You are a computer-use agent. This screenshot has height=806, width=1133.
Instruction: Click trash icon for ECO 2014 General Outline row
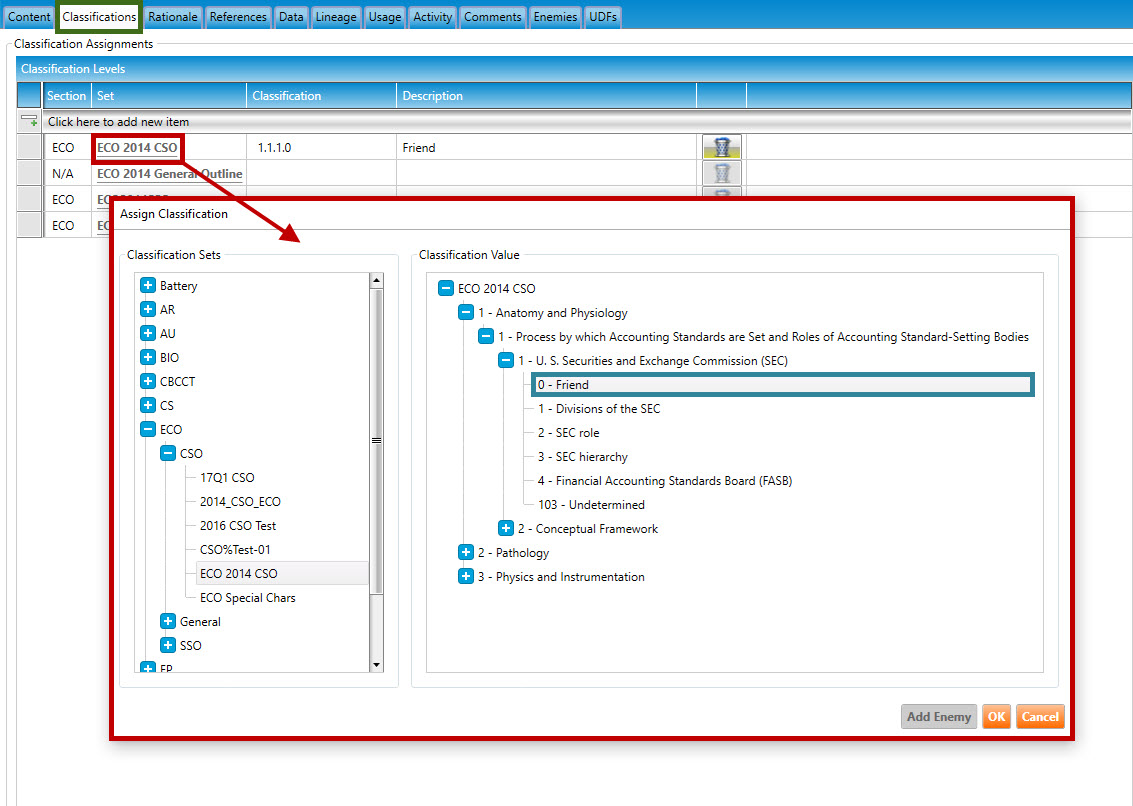(721, 173)
